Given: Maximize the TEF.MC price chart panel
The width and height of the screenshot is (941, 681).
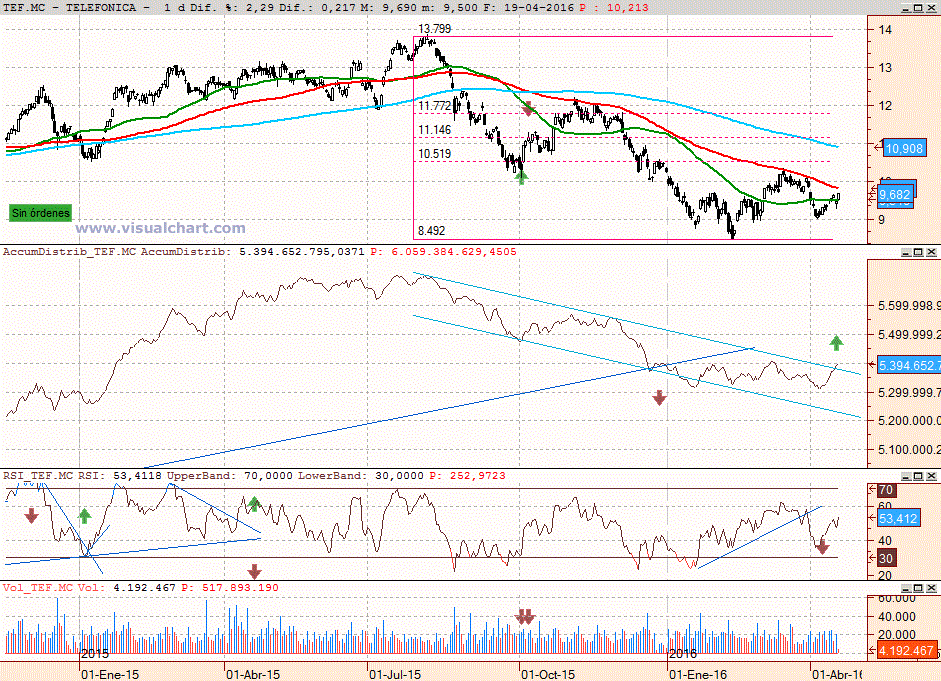Looking at the screenshot, I should (918, 8).
